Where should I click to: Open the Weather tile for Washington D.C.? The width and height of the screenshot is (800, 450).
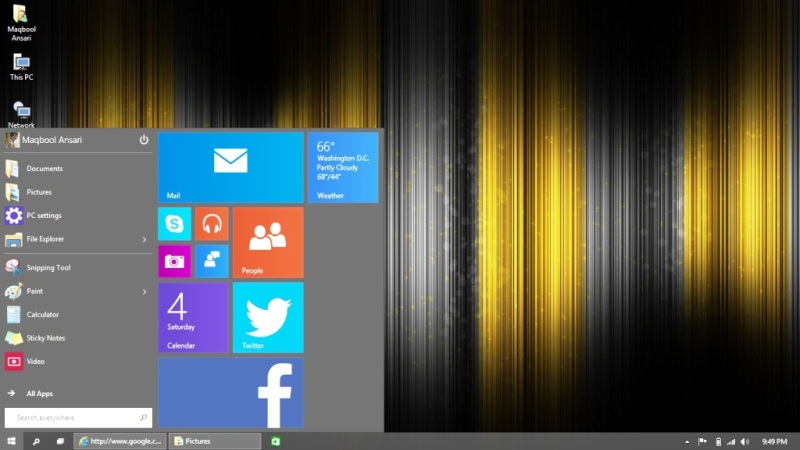click(x=343, y=167)
